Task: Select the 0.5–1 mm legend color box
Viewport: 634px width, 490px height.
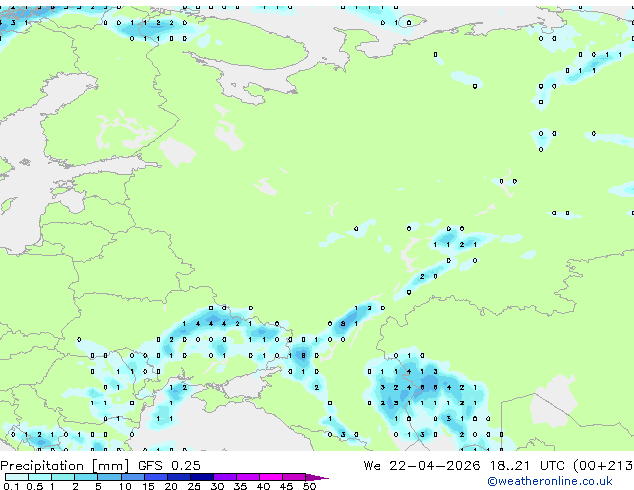Action: point(40,477)
